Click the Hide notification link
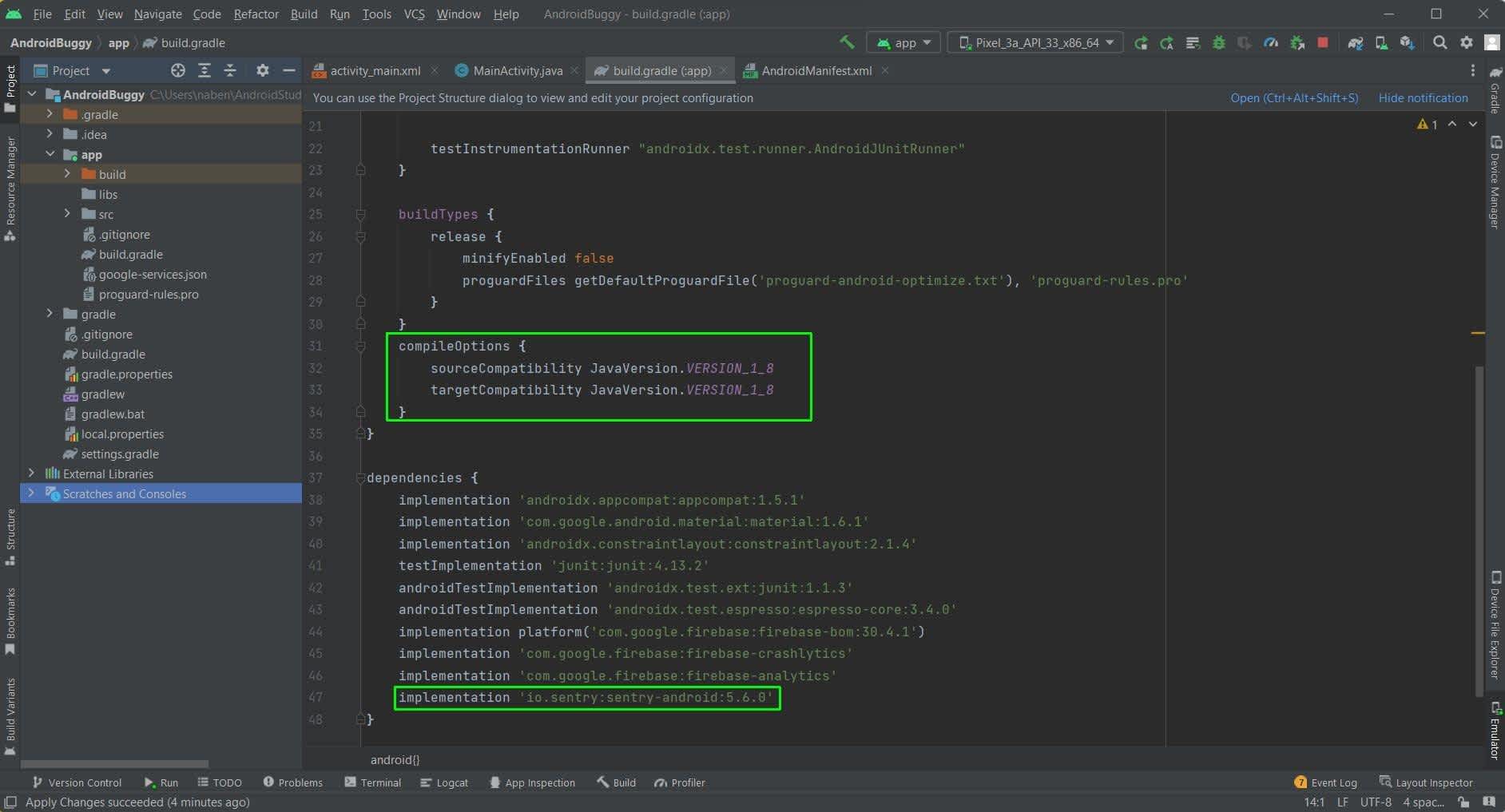 coord(1423,98)
